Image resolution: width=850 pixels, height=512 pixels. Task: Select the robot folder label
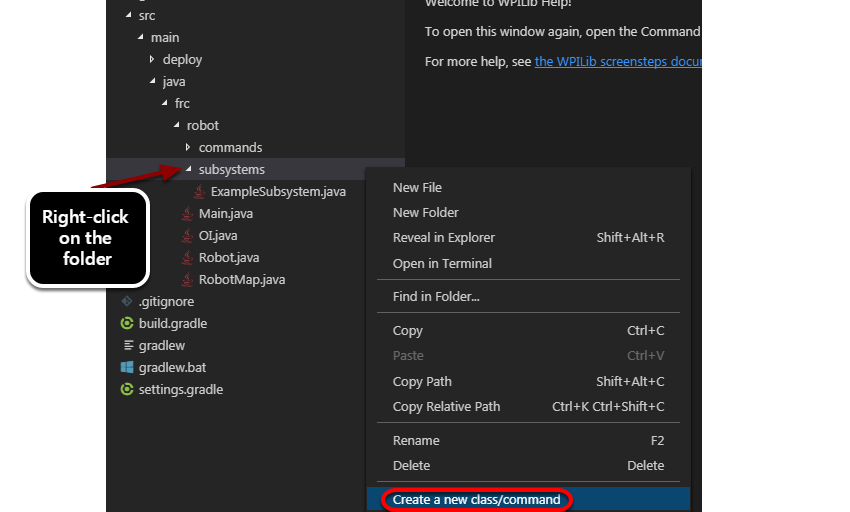203,126
